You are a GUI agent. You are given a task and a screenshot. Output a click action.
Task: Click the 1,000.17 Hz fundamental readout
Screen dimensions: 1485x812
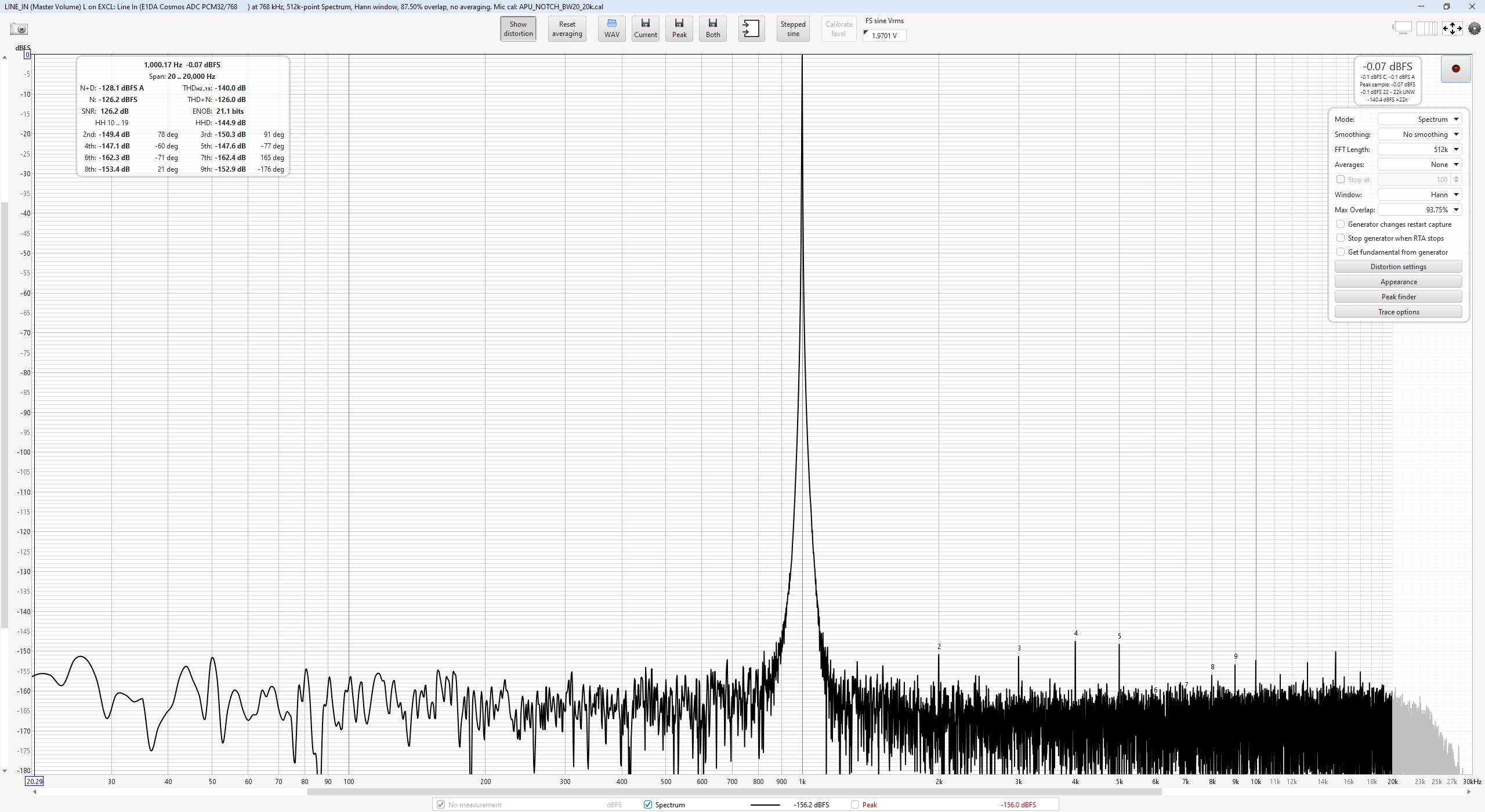163,65
